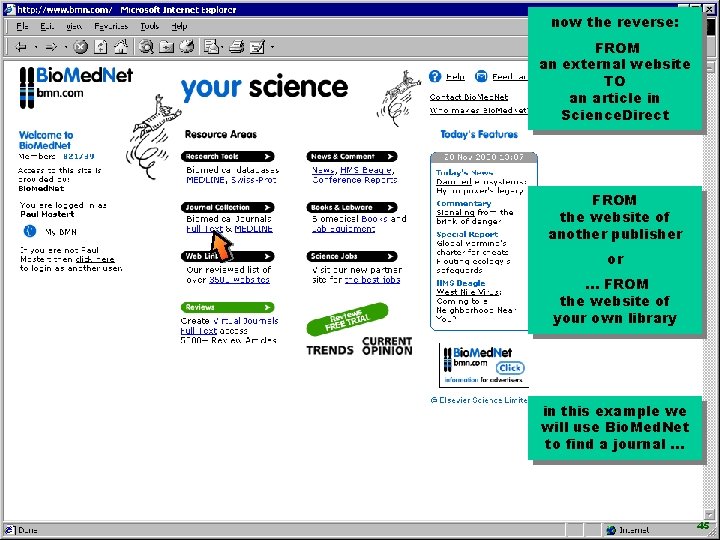
Task: Follow MEDLINE link under Research Tools
Action: click(205, 180)
